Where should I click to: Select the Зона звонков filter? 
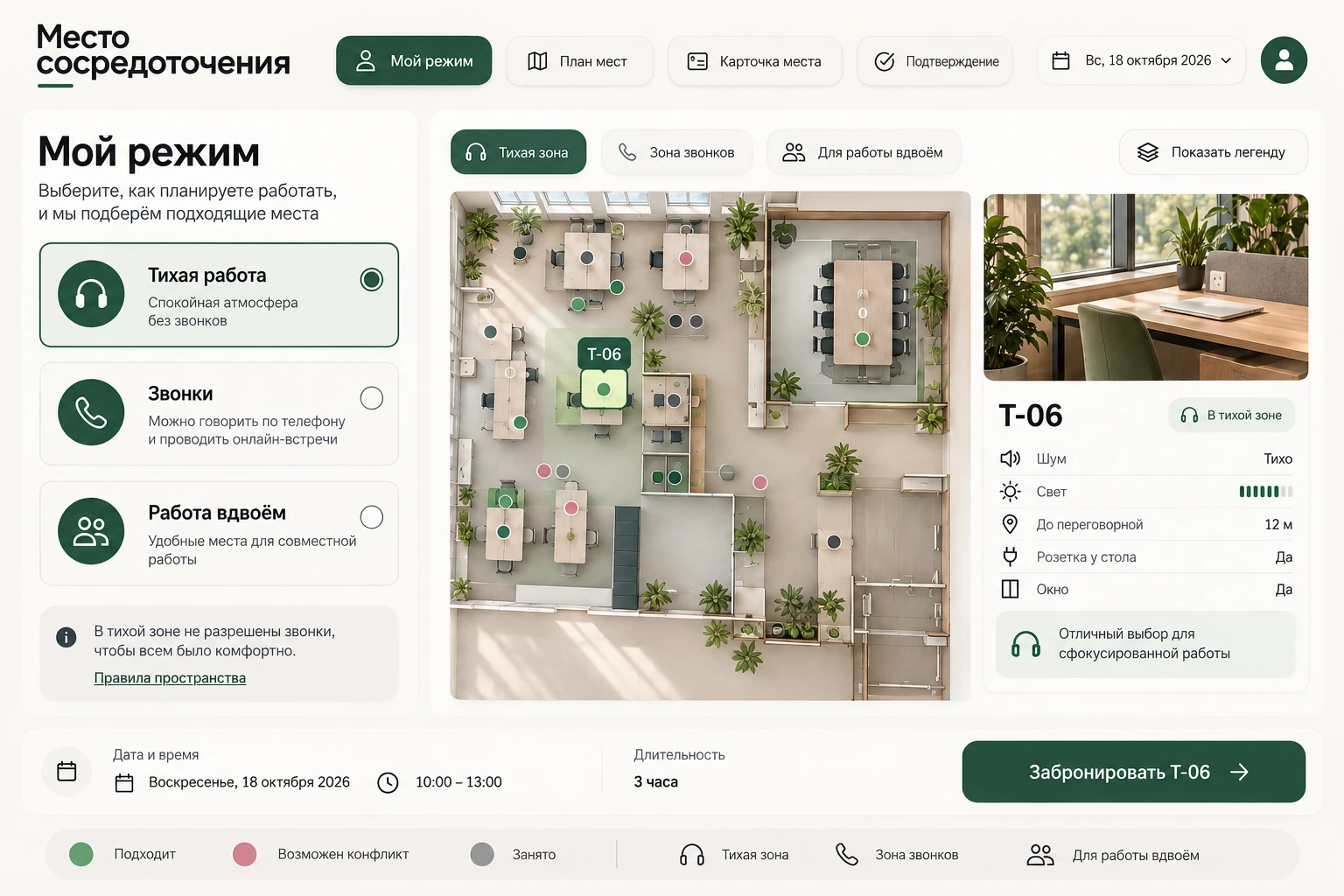(x=676, y=152)
